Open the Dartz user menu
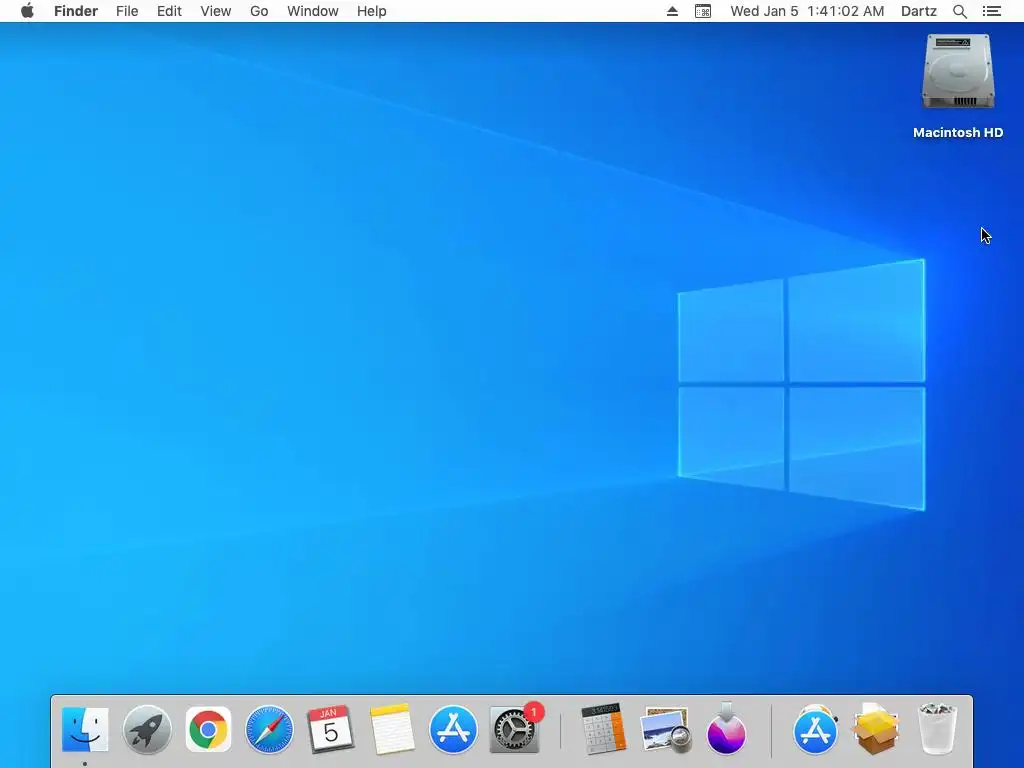The width and height of the screenshot is (1024, 768). [919, 11]
